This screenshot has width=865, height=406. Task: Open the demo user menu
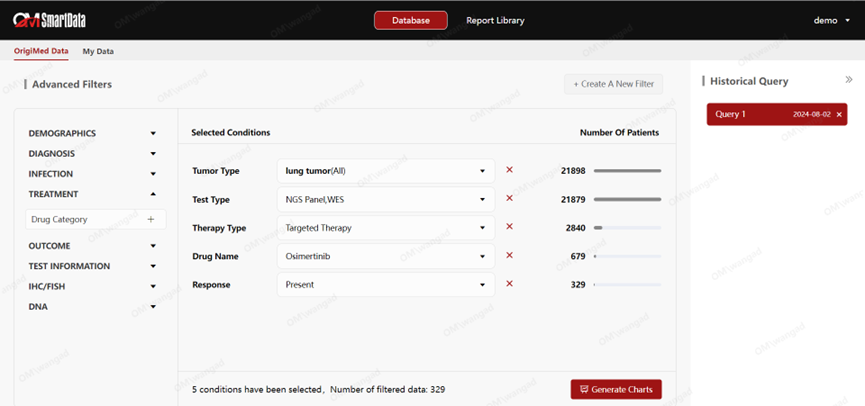tap(831, 20)
